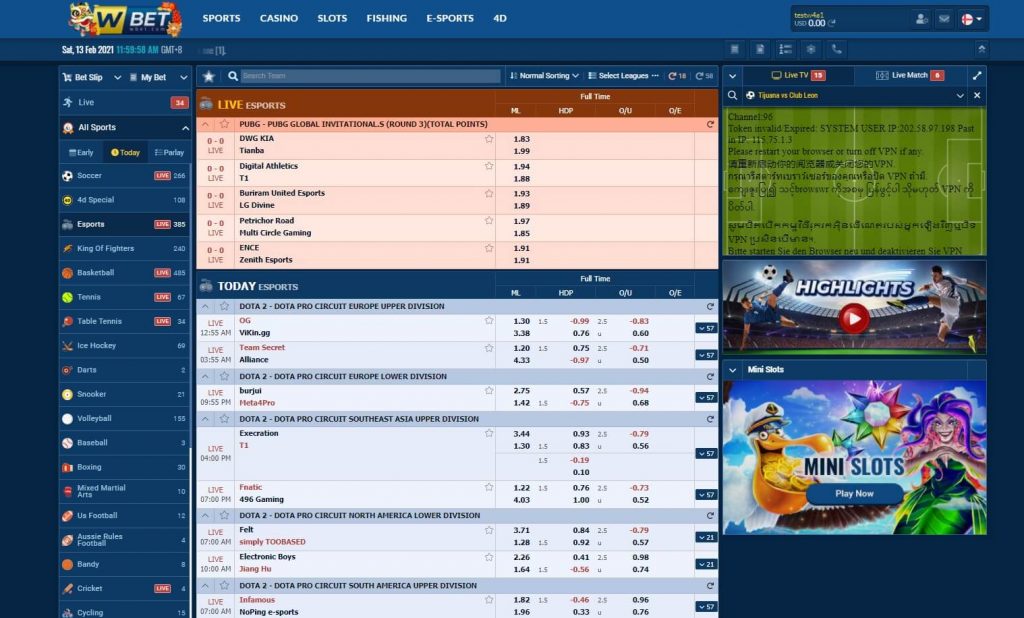
Task: Open the 4D menu
Action: [500, 18]
